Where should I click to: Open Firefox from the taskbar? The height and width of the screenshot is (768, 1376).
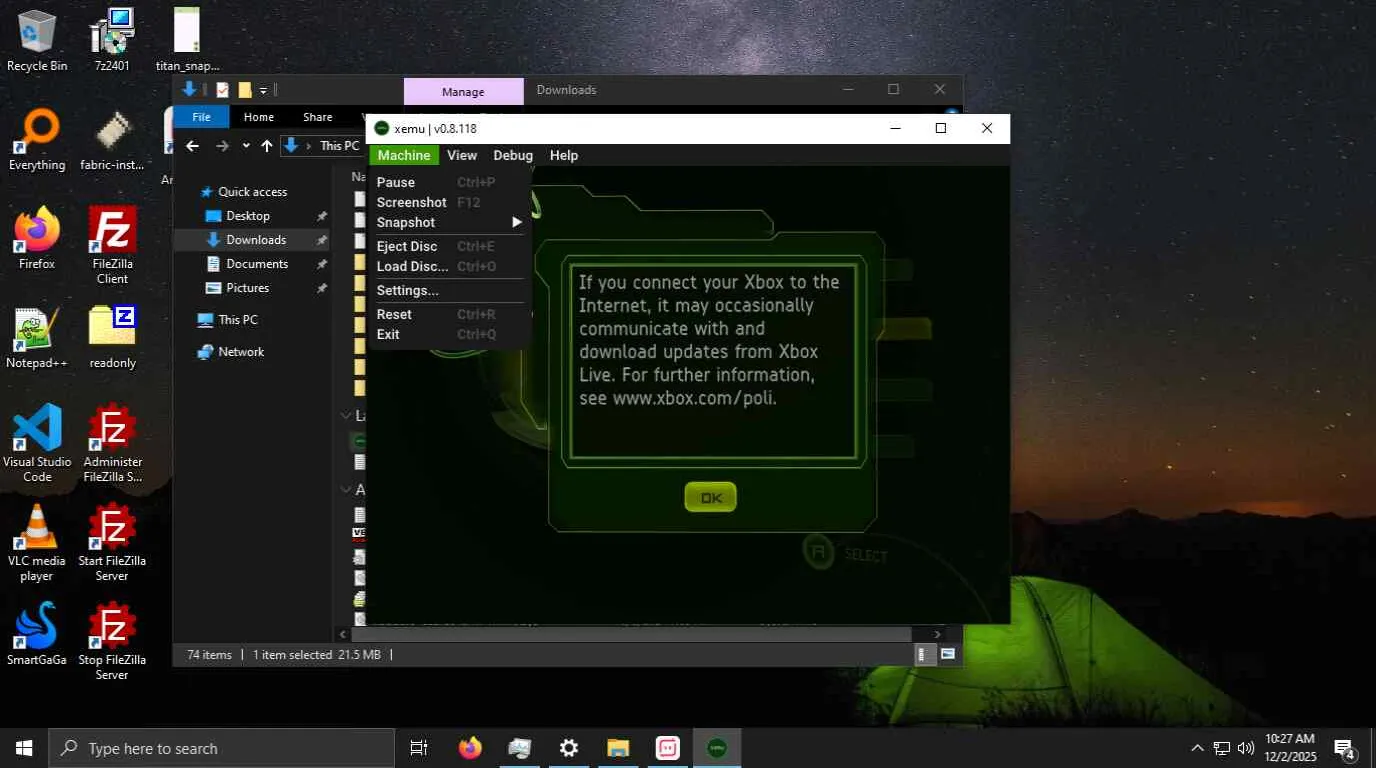[x=470, y=748]
